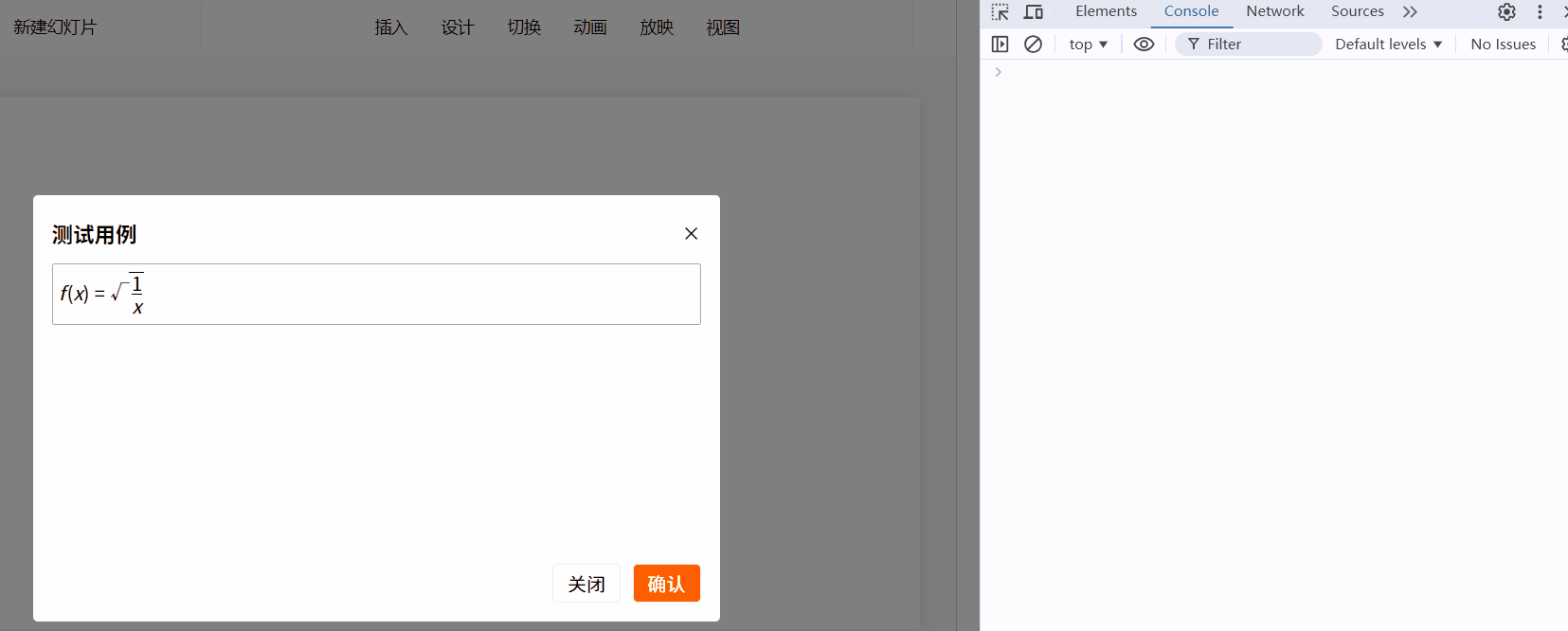Viewport: 1568px width, 631px height.
Task: Click the No Issues indicator
Action: [x=1503, y=45]
